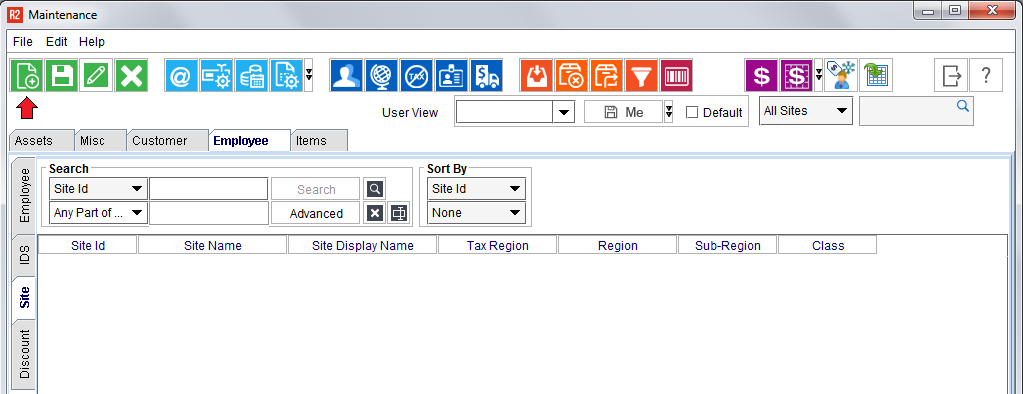
Task: Switch to the Assets tab
Action: (x=41, y=140)
